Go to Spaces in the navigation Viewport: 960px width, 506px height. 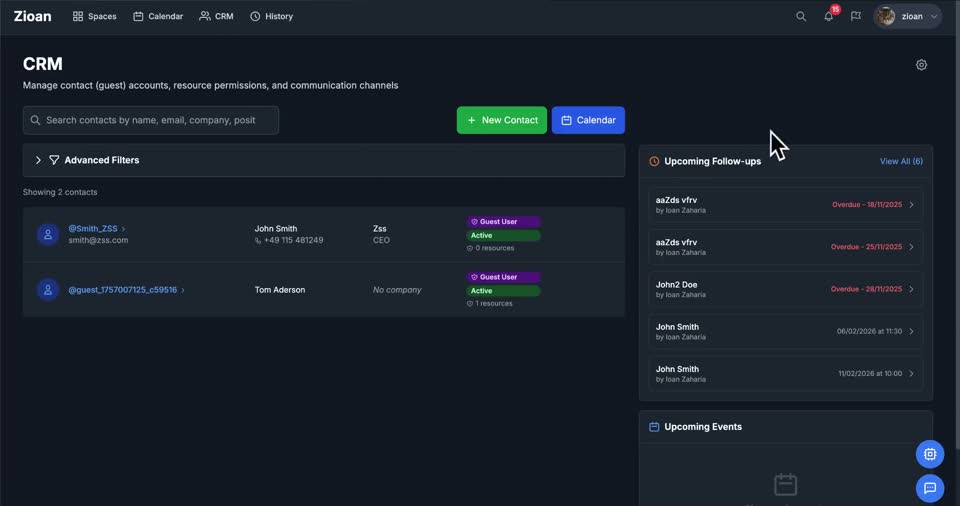94,17
